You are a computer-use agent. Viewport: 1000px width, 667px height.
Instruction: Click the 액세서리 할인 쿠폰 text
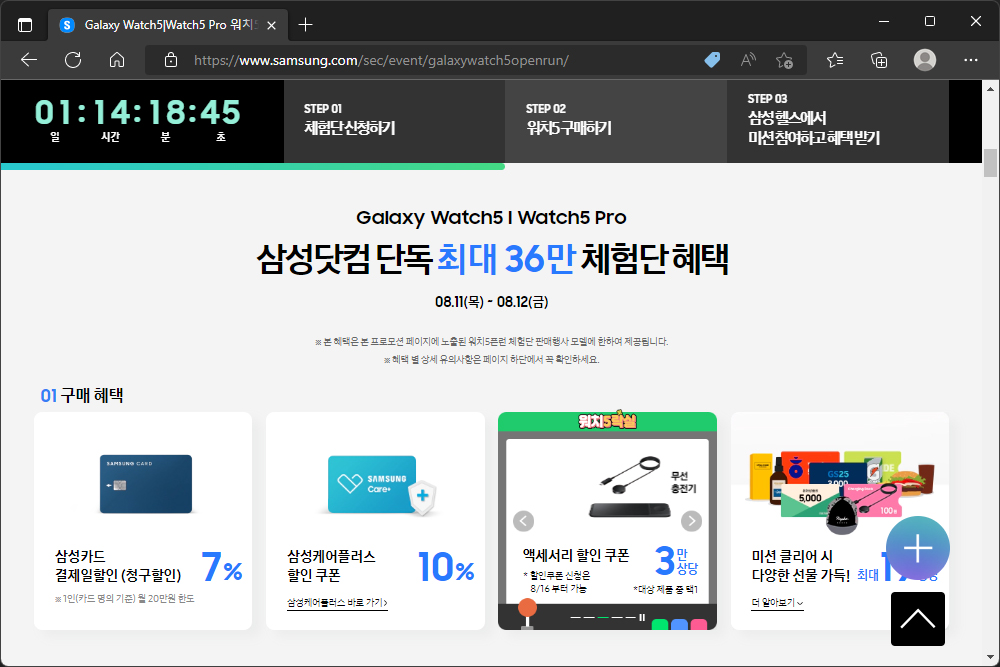pos(576,555)
